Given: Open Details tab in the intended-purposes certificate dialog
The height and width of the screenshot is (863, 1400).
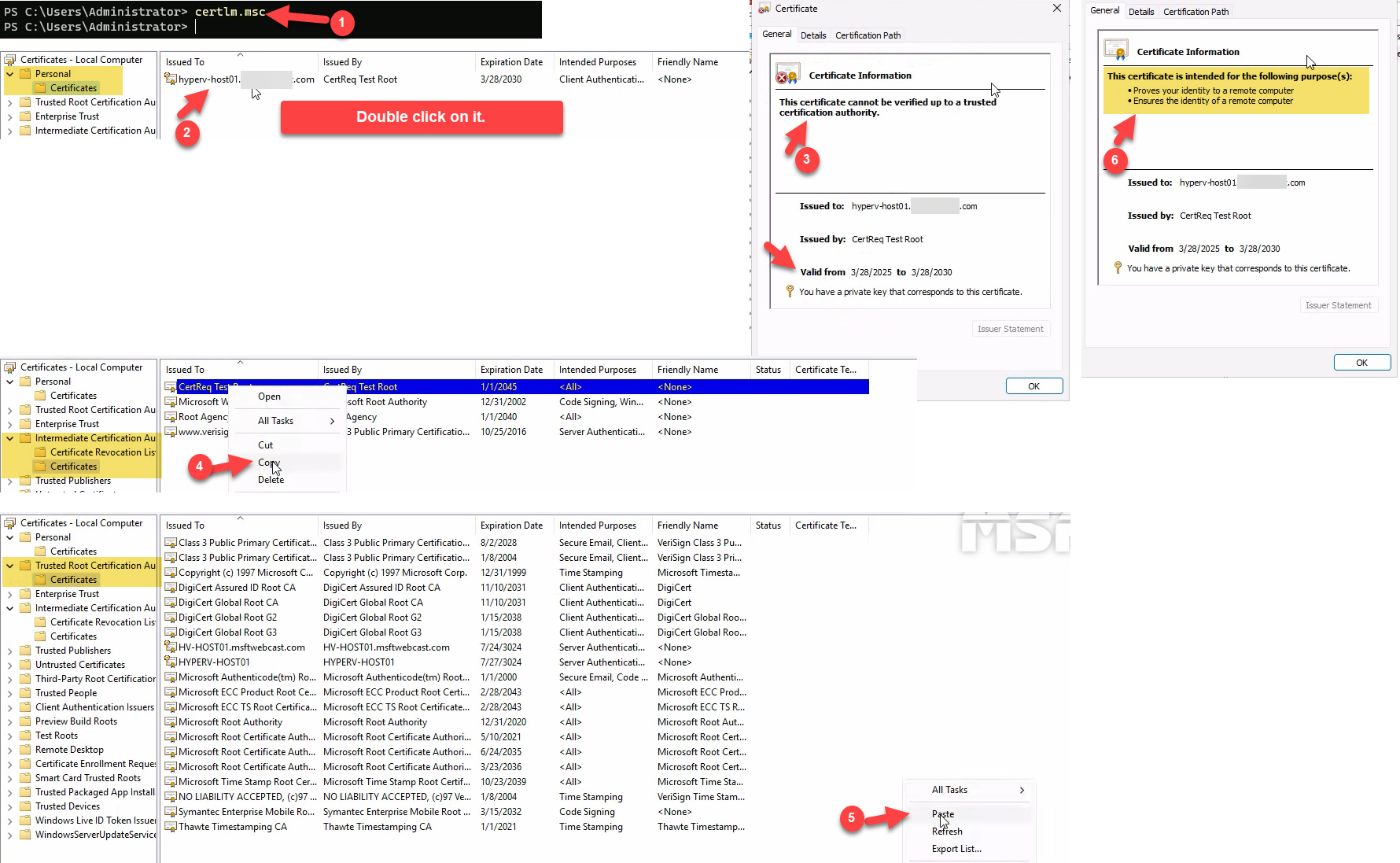Looking at the screenshot, I should 1141,12.
